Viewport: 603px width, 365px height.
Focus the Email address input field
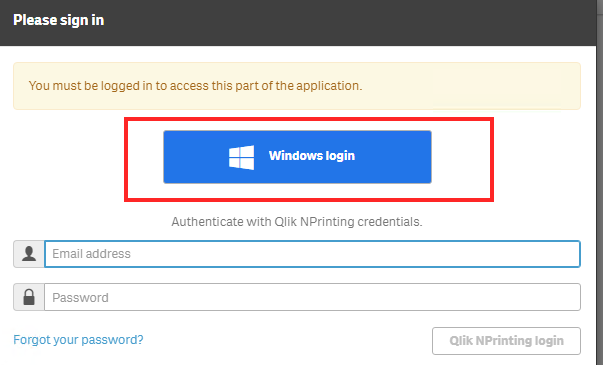[312, 254]
